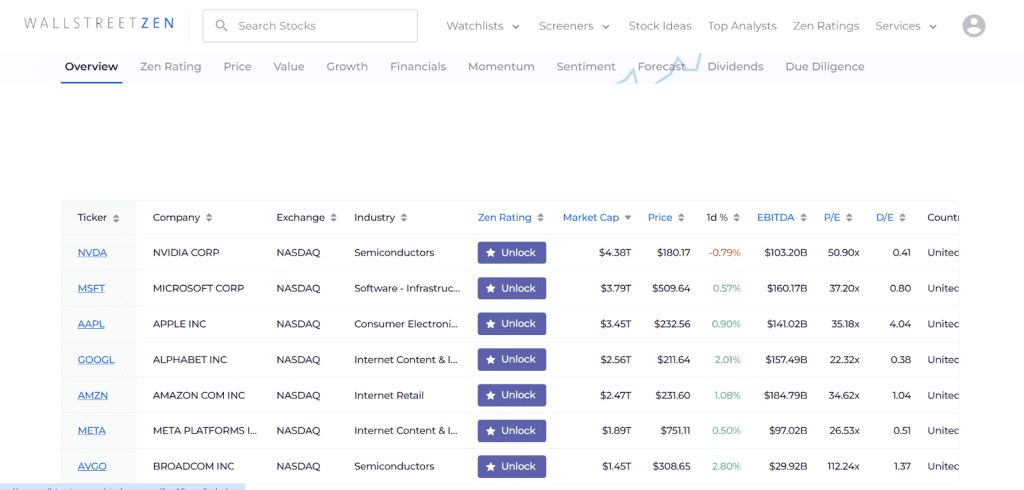The image size is (1024, 490).
Task: Open the MSFT ticker link
Action: click(91, 289)
